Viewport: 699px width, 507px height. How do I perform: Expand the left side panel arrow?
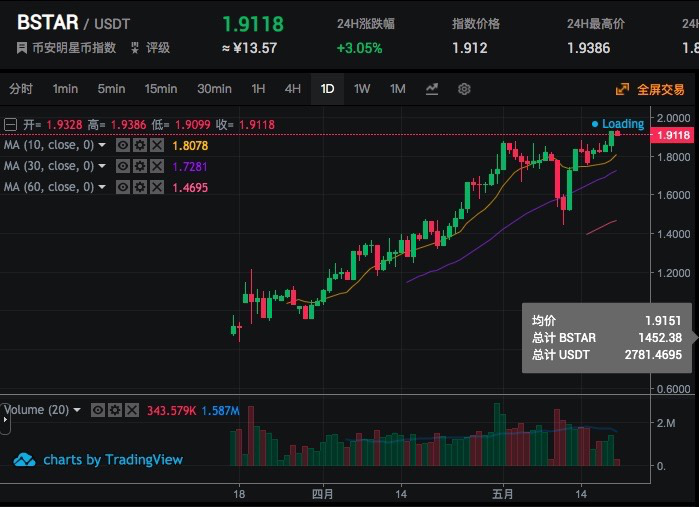tap(5, 419)
